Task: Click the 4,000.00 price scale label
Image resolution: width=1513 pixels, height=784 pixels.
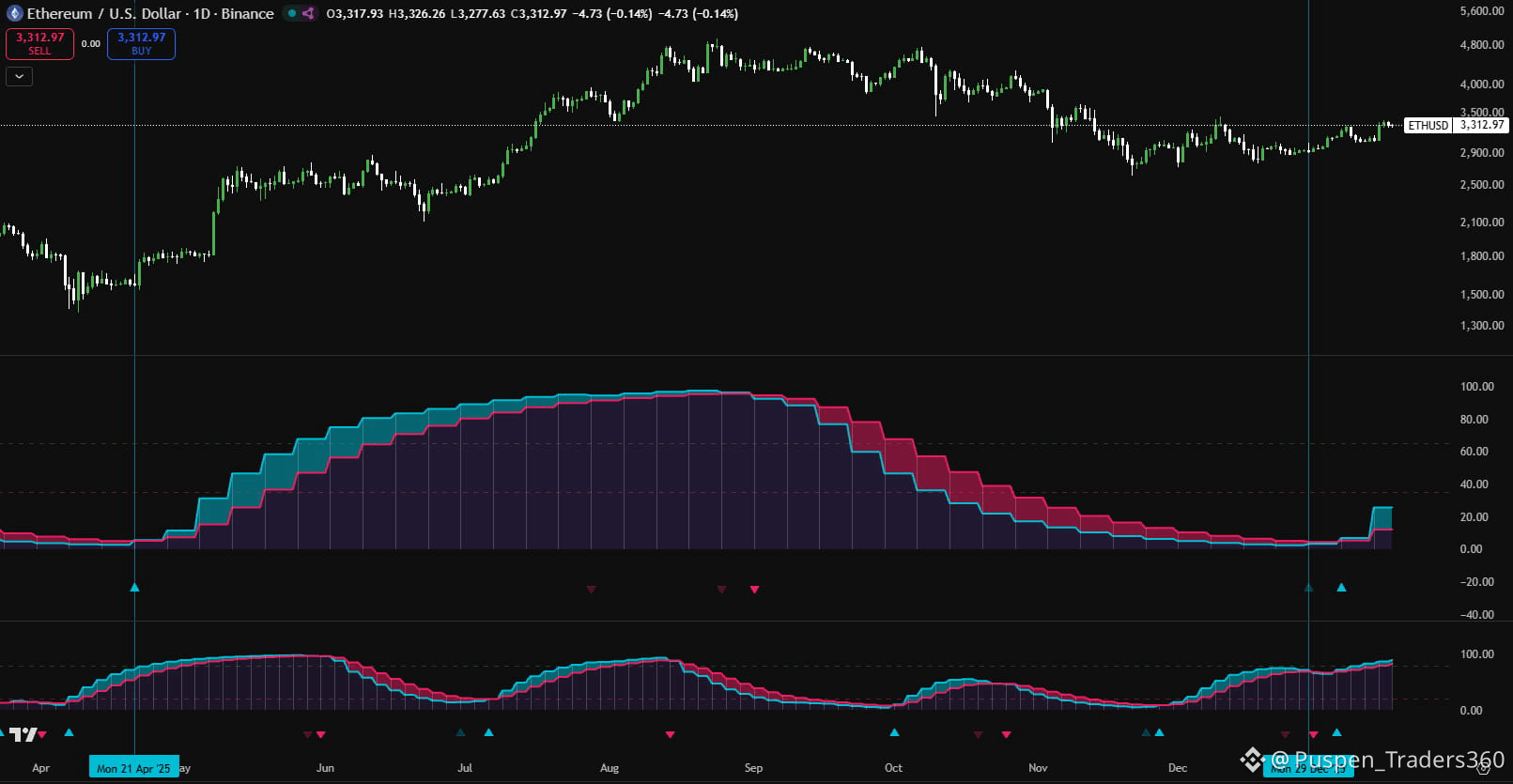Action: [1482, 85]
